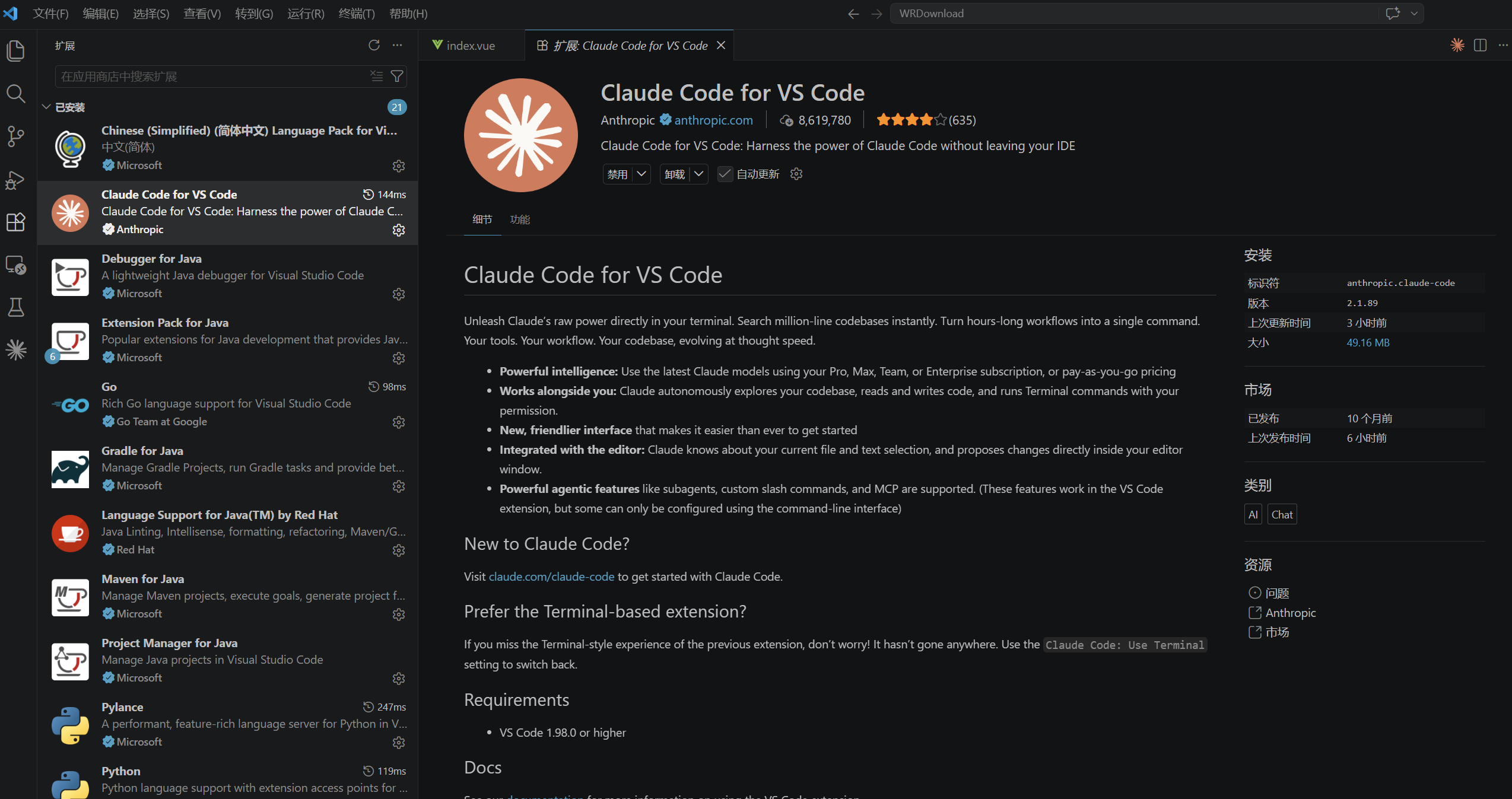Switch to 功能 features tab

pyautogui.click(x=520, y=219)
